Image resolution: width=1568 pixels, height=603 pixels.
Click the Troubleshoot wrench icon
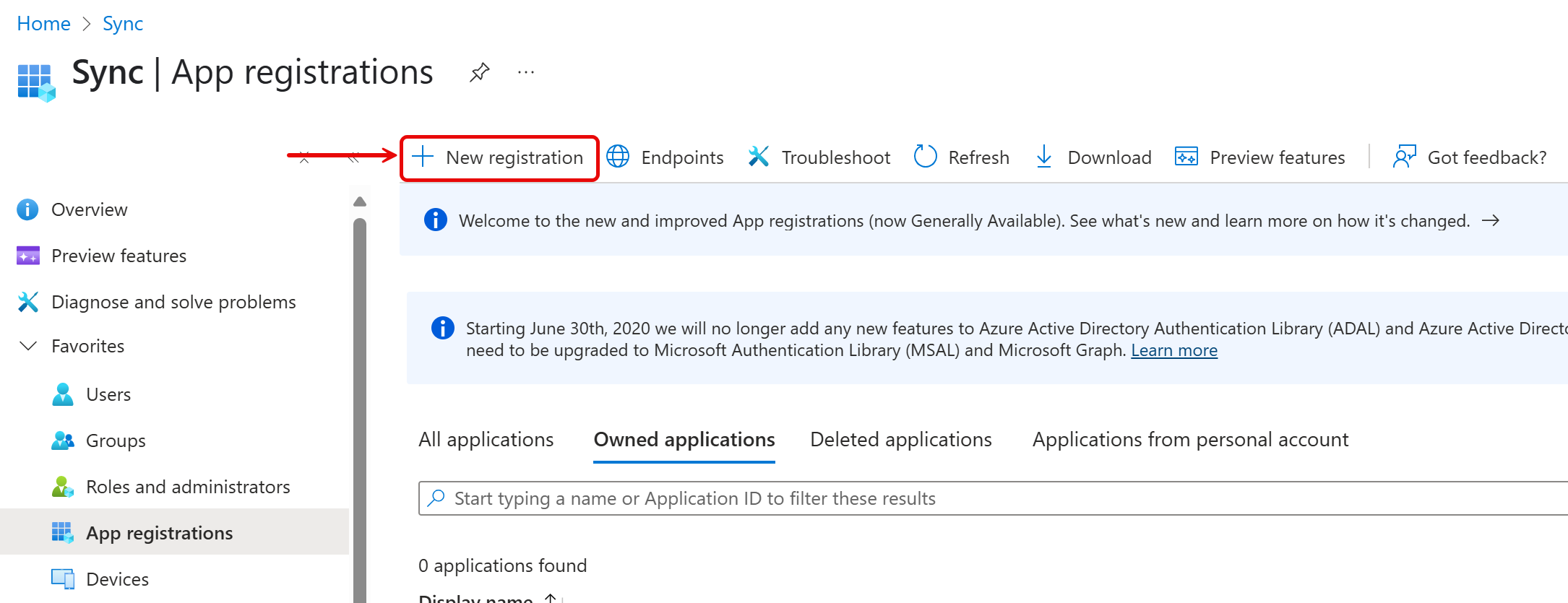pos(758,157)
